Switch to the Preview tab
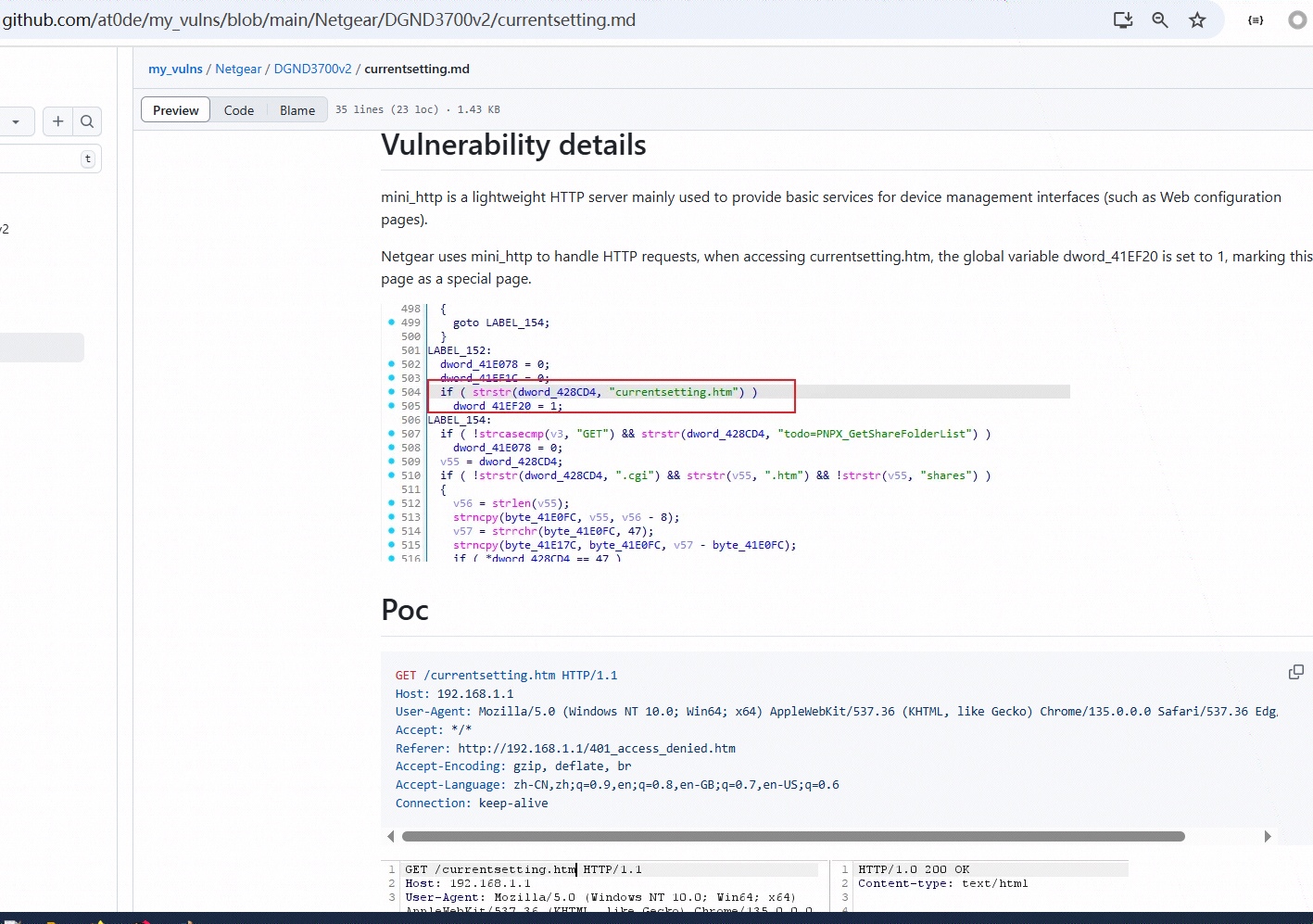1313x924 pixels. pyautogui.click(x=176, y=110)
